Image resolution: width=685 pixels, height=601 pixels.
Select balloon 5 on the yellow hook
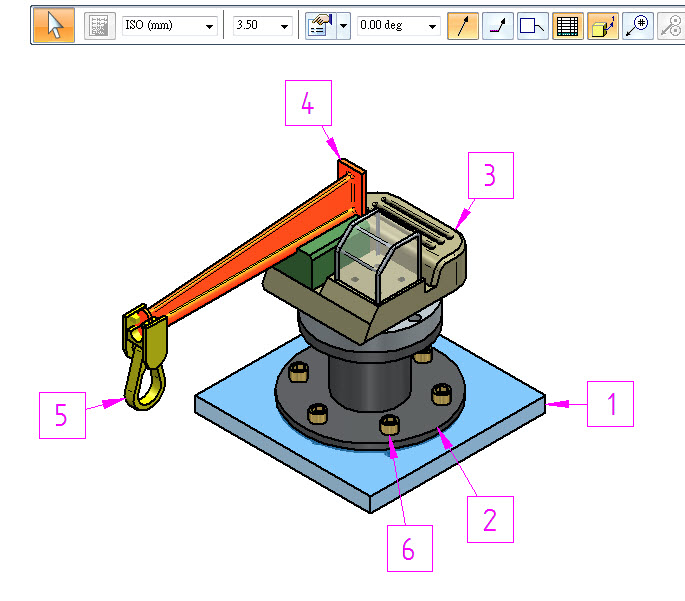(x=62, y=415)
